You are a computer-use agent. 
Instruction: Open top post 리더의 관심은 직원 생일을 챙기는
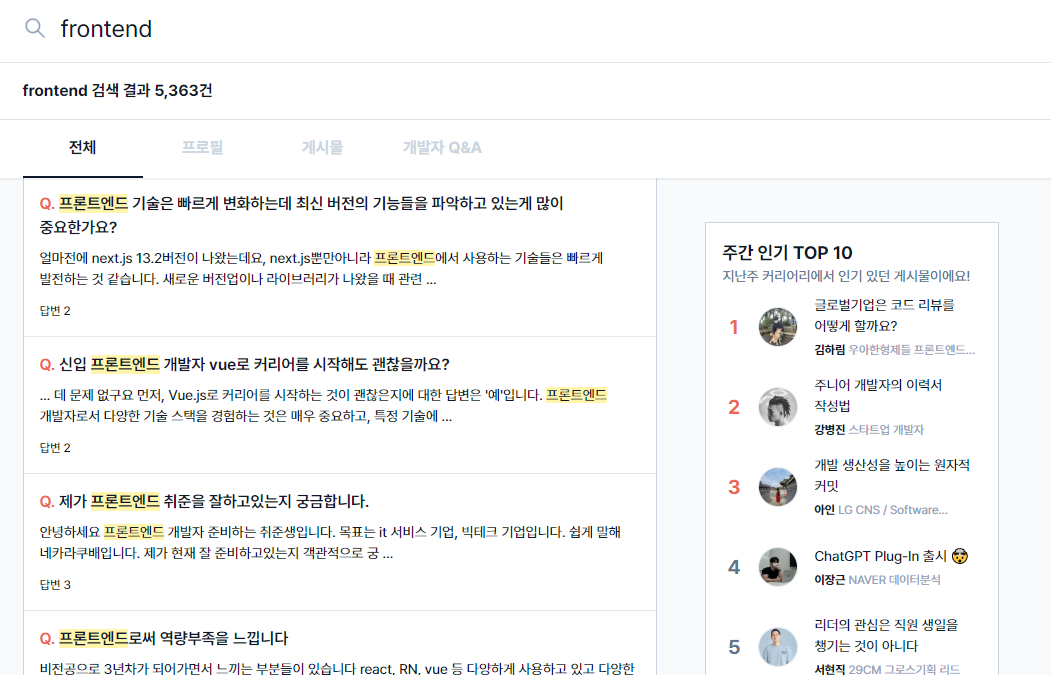pyautogui.click(x=886, y=635)
